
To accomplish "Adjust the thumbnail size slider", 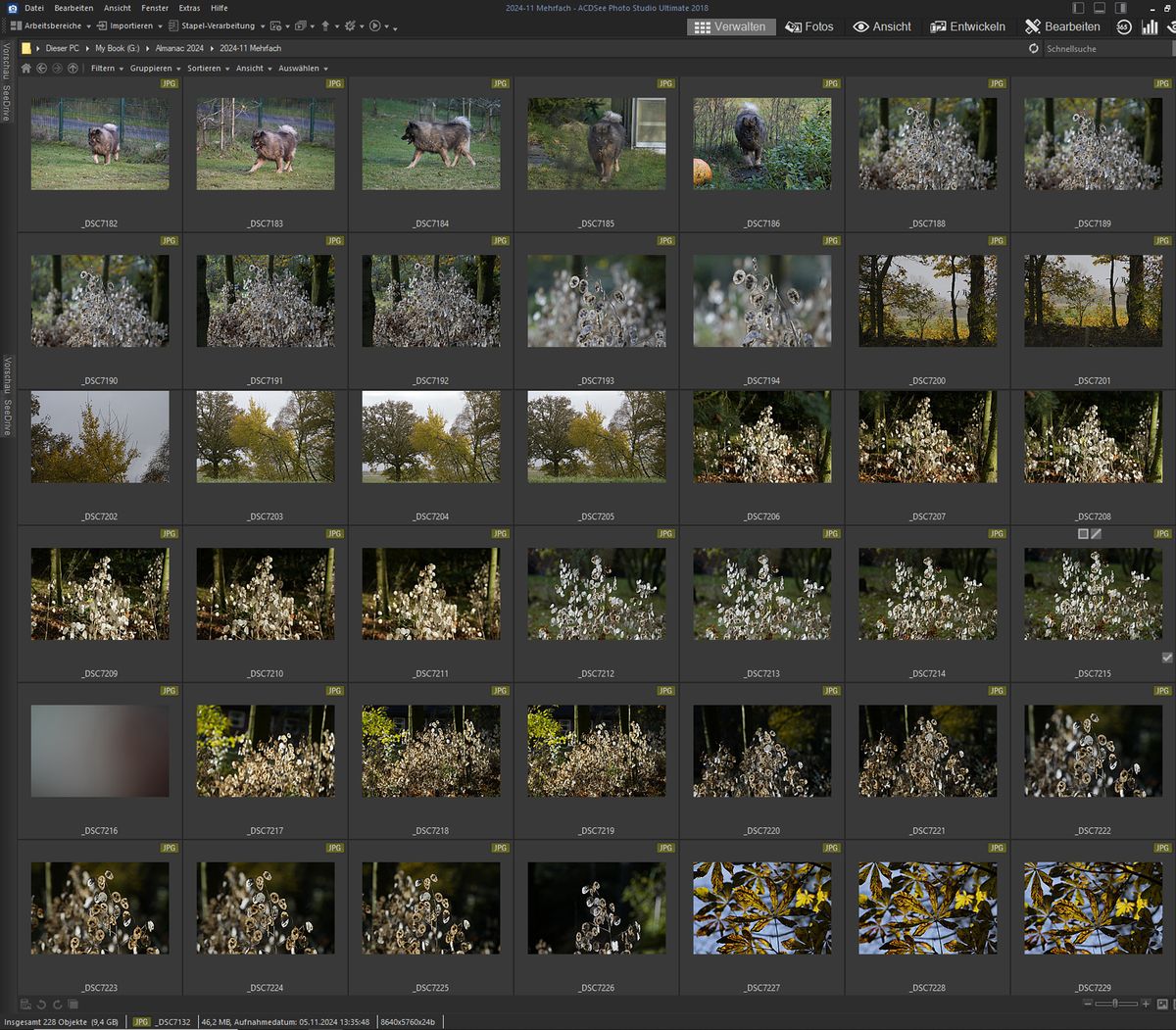I will coord(1115,1004).
